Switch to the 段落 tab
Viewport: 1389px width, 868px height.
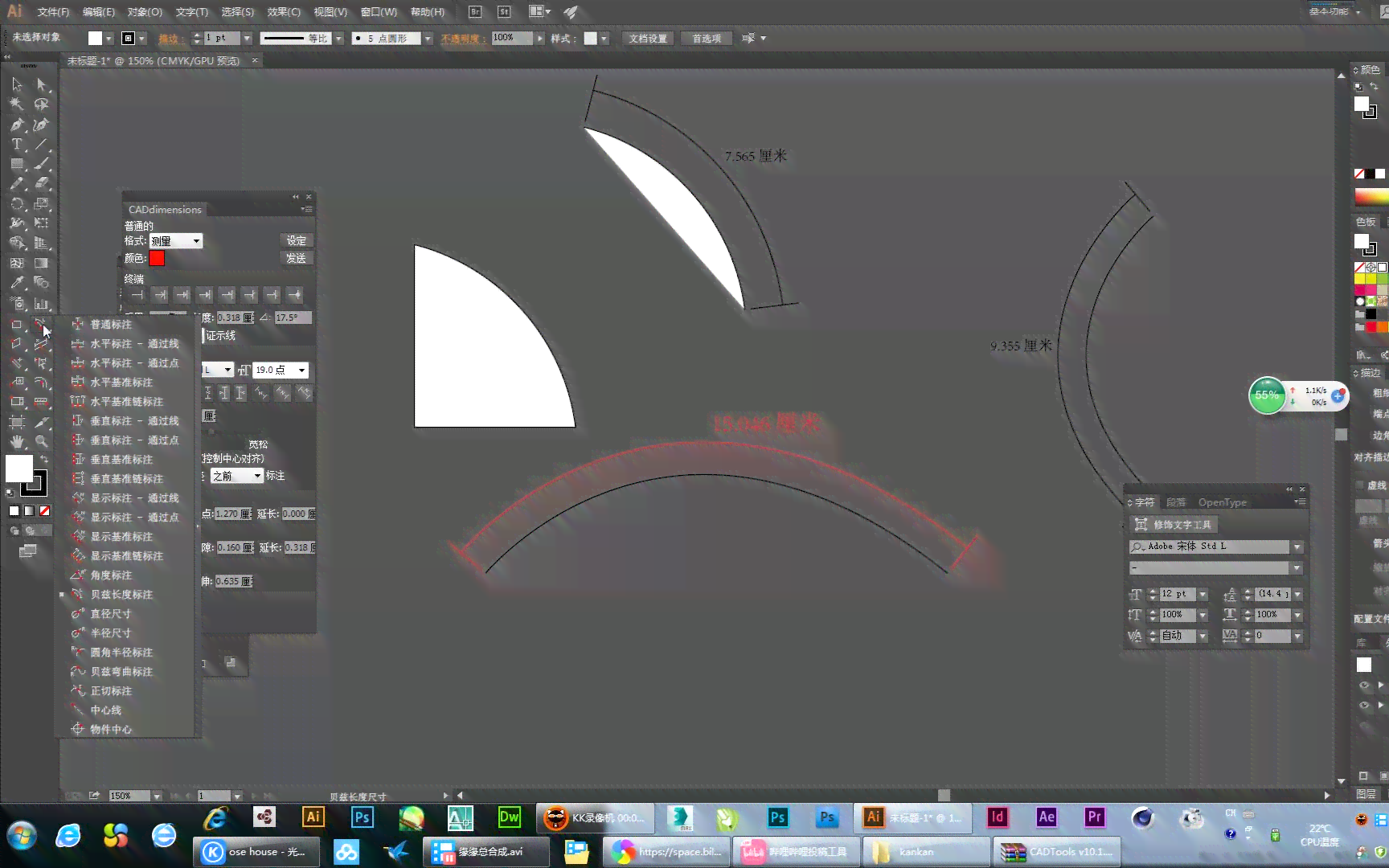pos(1176,502)
